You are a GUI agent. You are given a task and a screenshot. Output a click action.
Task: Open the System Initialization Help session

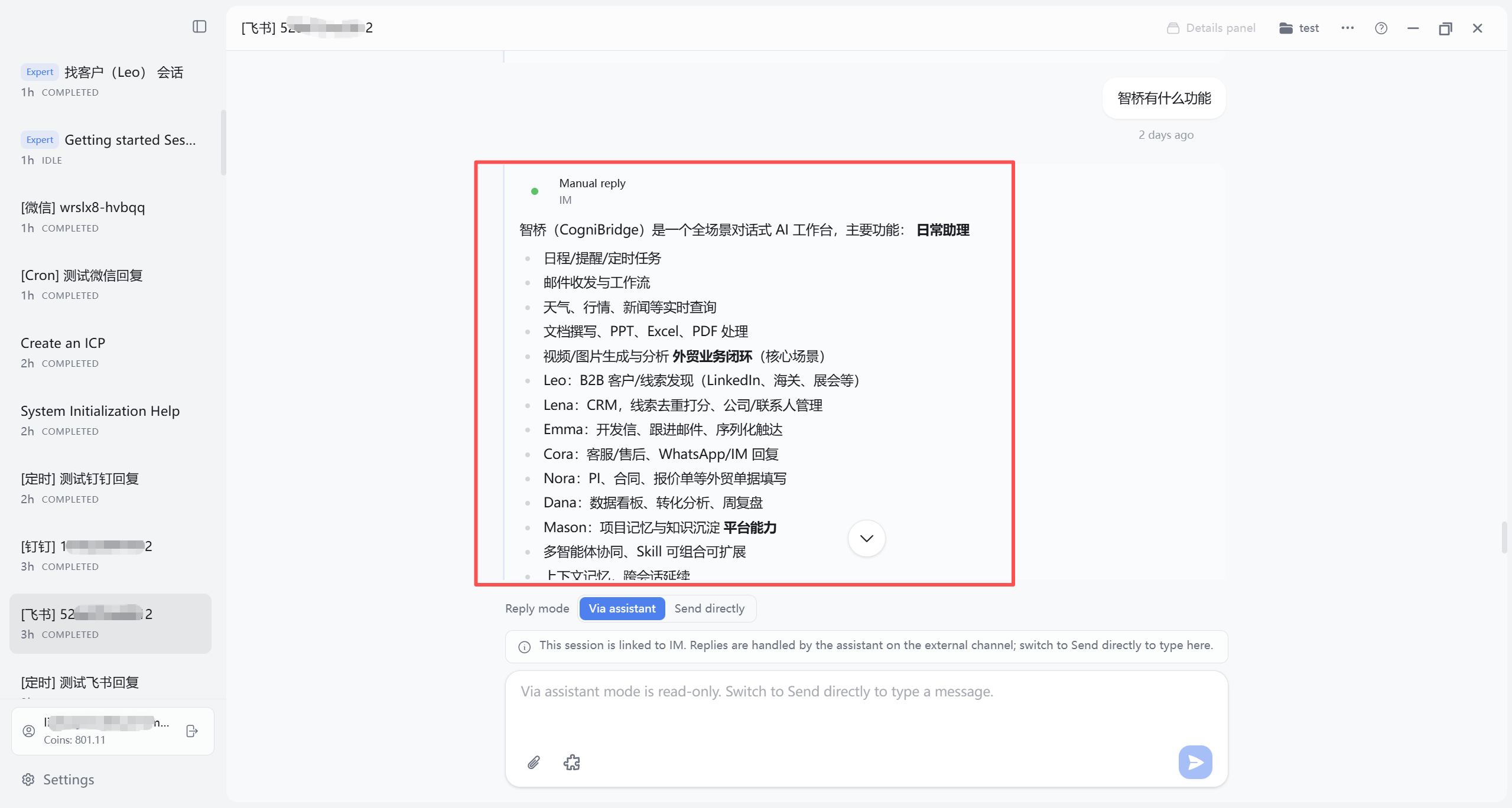[x=110, y=420]
